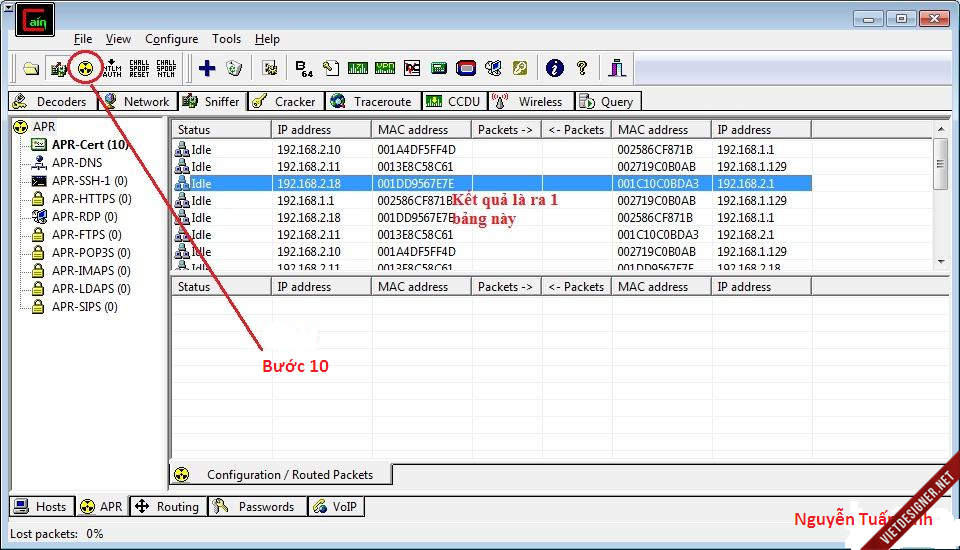Click the upper list scrollbar up arrow
This screenshot has height=550, width=960.
coord(941,129)
